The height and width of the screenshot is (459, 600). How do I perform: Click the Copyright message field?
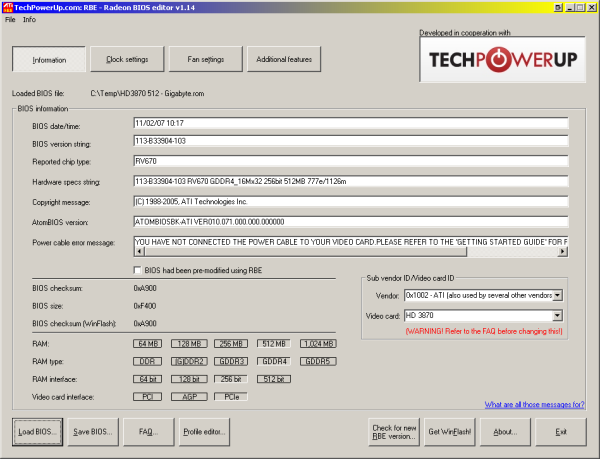351,202
